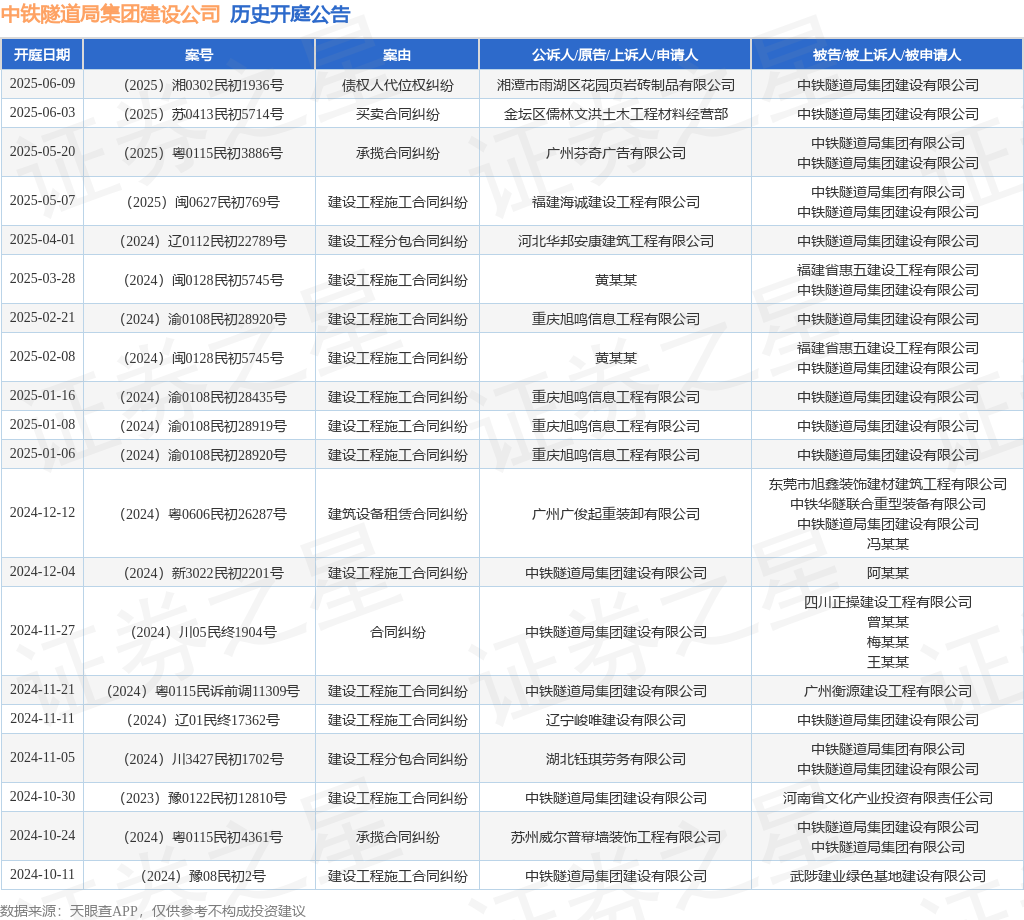Screen dimensions: 1024x920
Task: Select case number (2023)豫0122民初12810号
Action: (x=202, y=799)
